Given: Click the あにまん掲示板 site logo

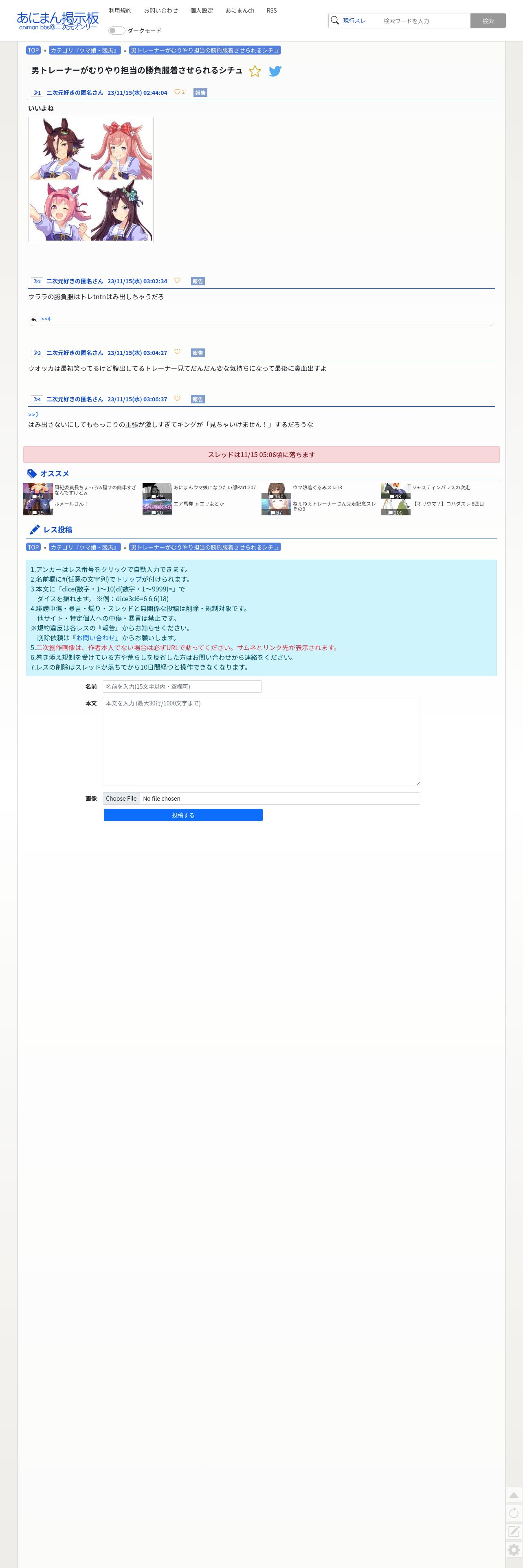Looking at the screenshot, I should (x=58, y=20).
